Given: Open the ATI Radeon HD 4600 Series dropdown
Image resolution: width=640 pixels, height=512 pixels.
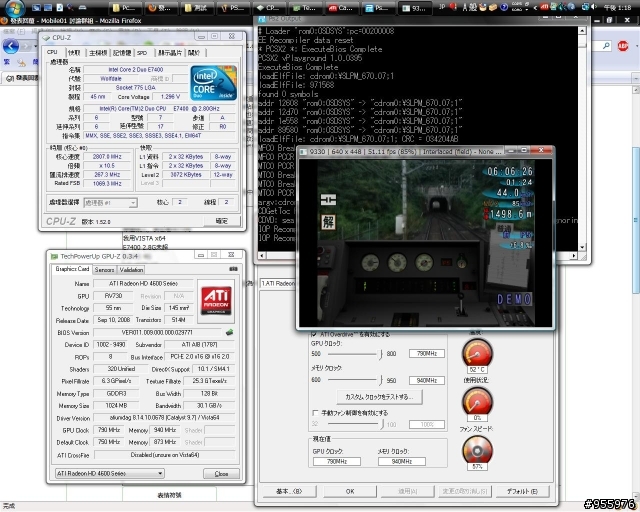Looking at the screenshot, I should click(x=109, y=473).
